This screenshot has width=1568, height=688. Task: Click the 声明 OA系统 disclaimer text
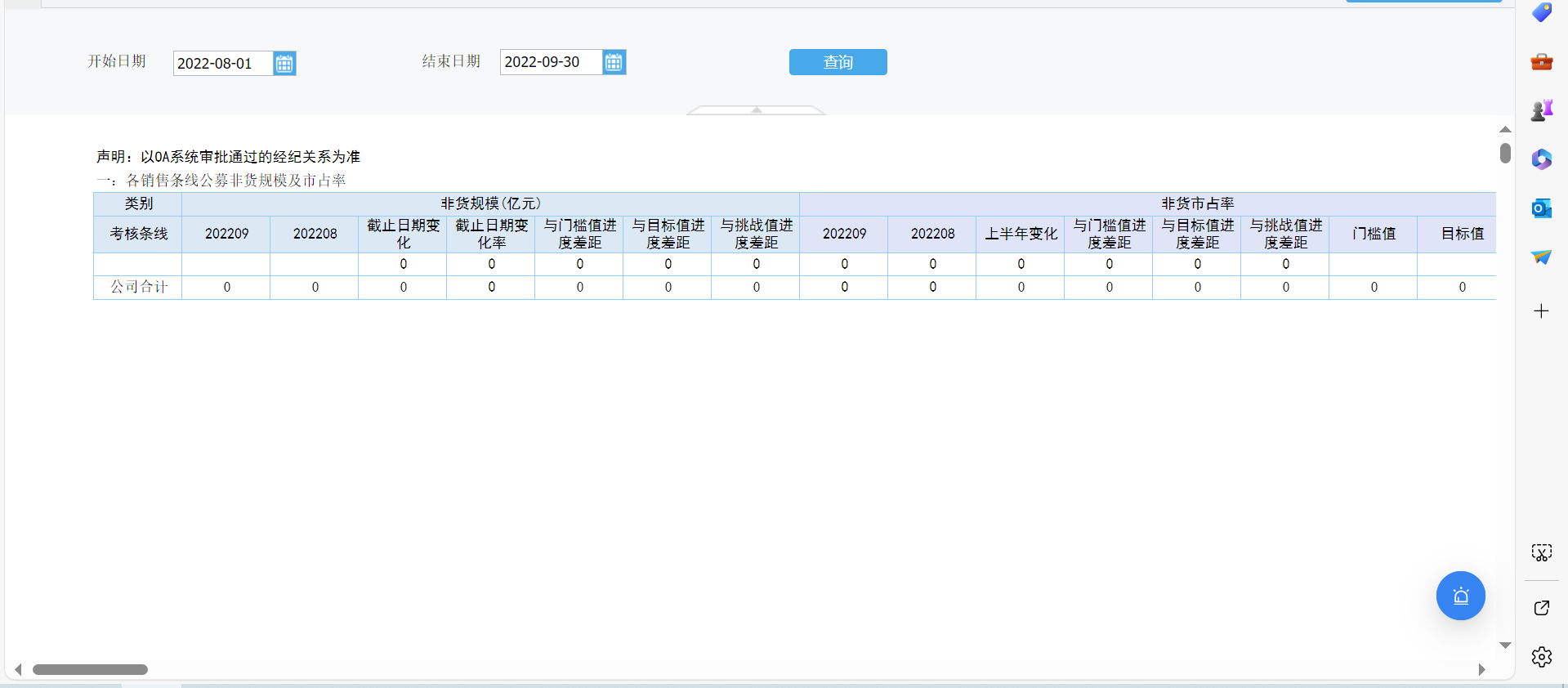coord(228,157)
